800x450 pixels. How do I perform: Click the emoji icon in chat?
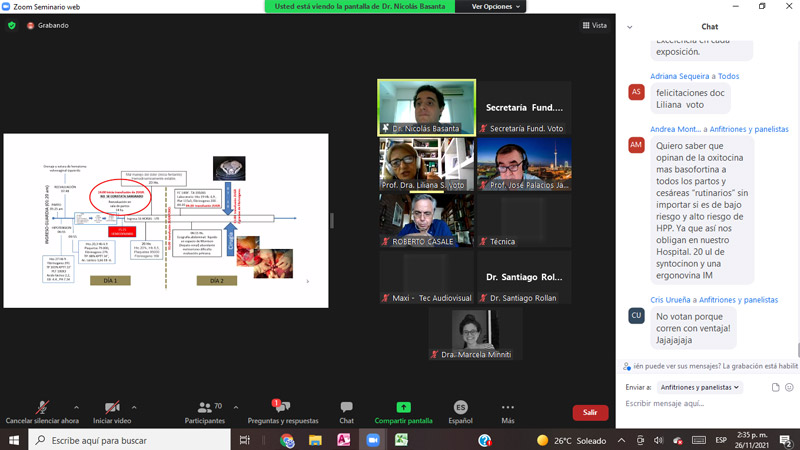789,387
